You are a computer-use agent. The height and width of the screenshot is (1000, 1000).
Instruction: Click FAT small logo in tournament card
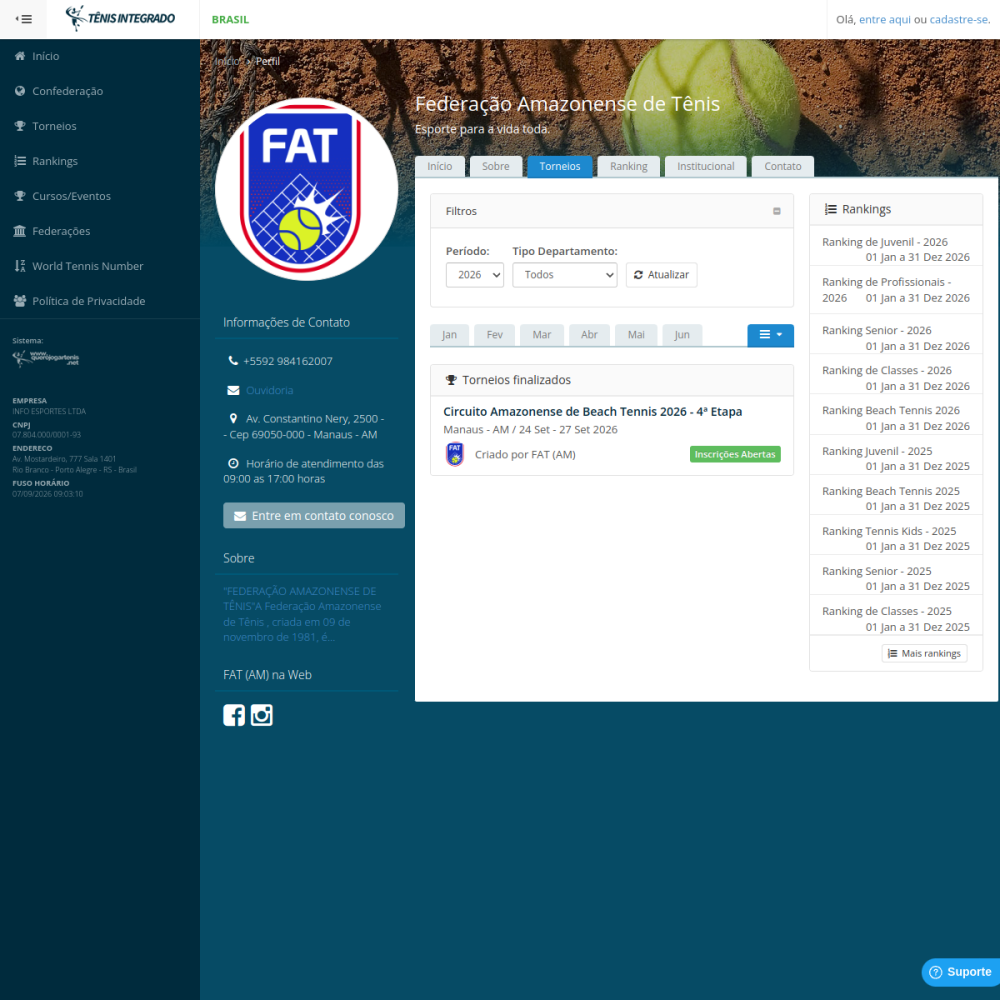455,454
